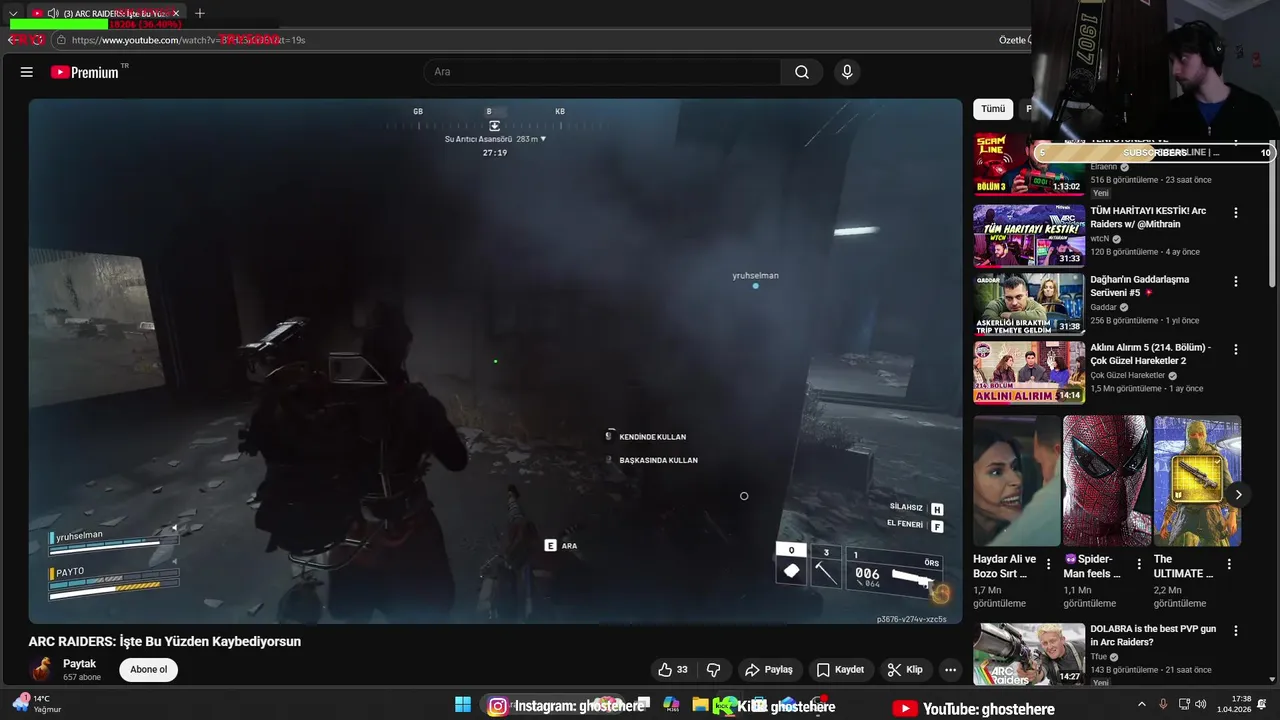Image resolution: width=1280 pixels, height=720 pixels.
Task: Click the video title ARC RAIDERS heading
Action: [165, 641]
